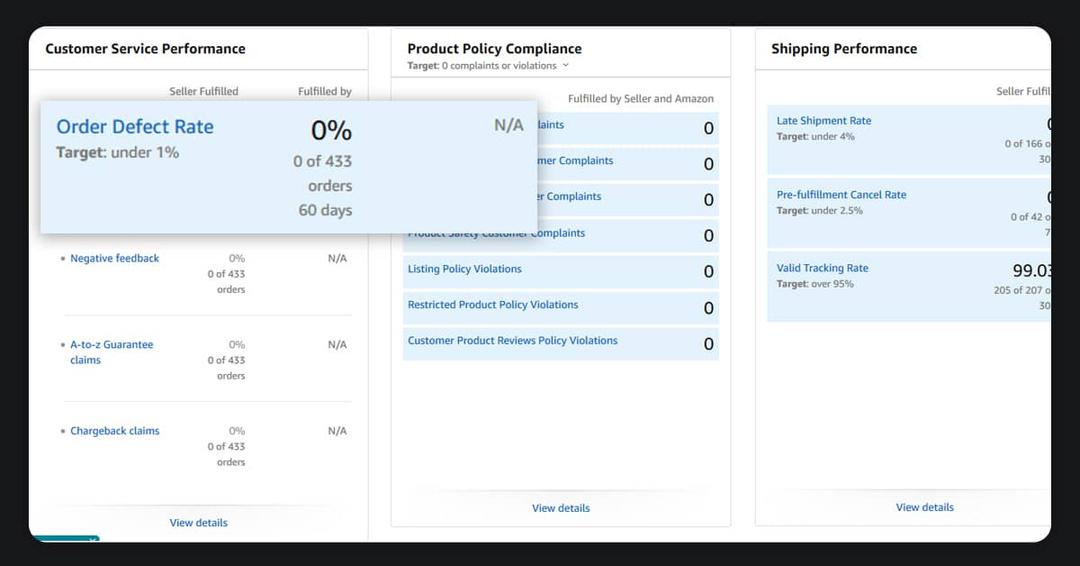Open the Valid Tracking Rate metric
Viewport: 1080px width, 566px height.
822,268
